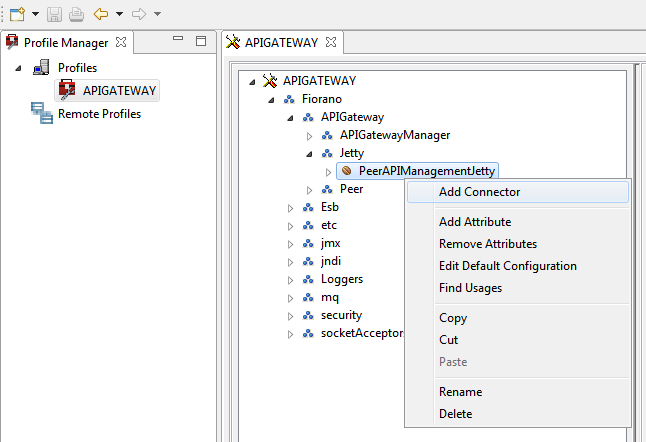Click the Back navigation arrow icon

point(101,14)
